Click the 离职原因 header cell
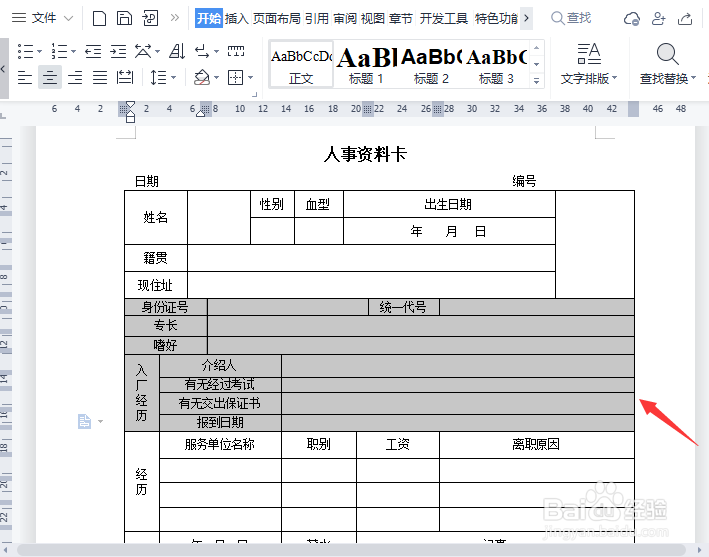This screenshot has width=709, height=557. (536, 444)
